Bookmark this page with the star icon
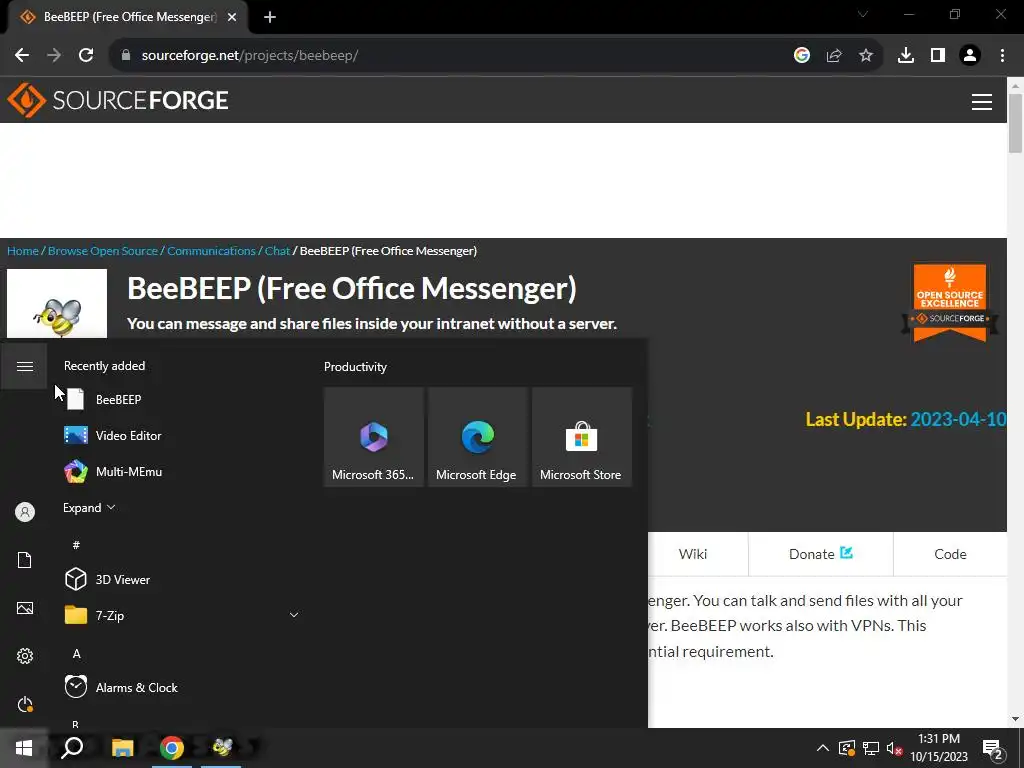Viewport: 1024px width, 768px height. [x=865, y=56]
